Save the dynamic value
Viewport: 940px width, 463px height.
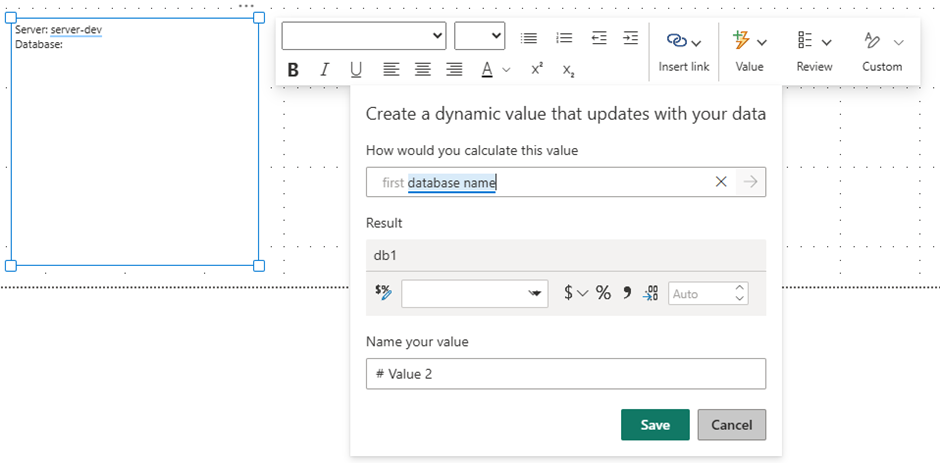click(x=655, y=425)
